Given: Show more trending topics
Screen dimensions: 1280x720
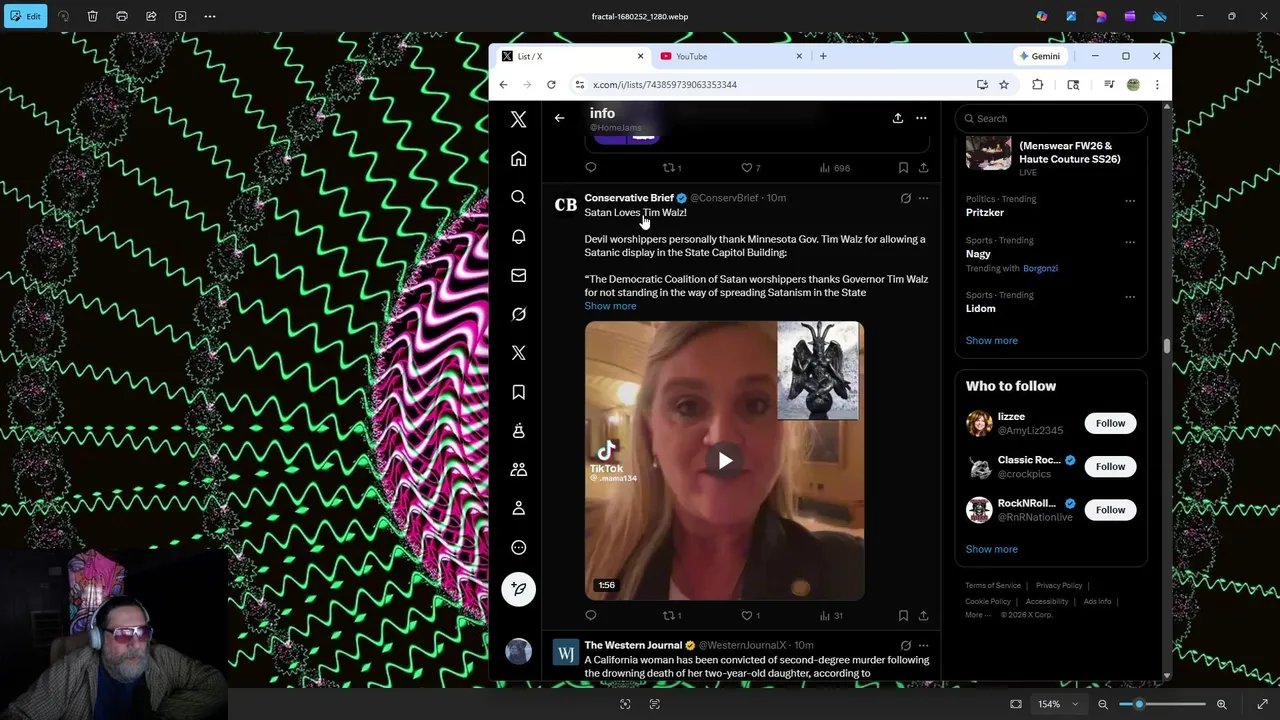Looking at the screenshot, I should (x=991, y=341).
